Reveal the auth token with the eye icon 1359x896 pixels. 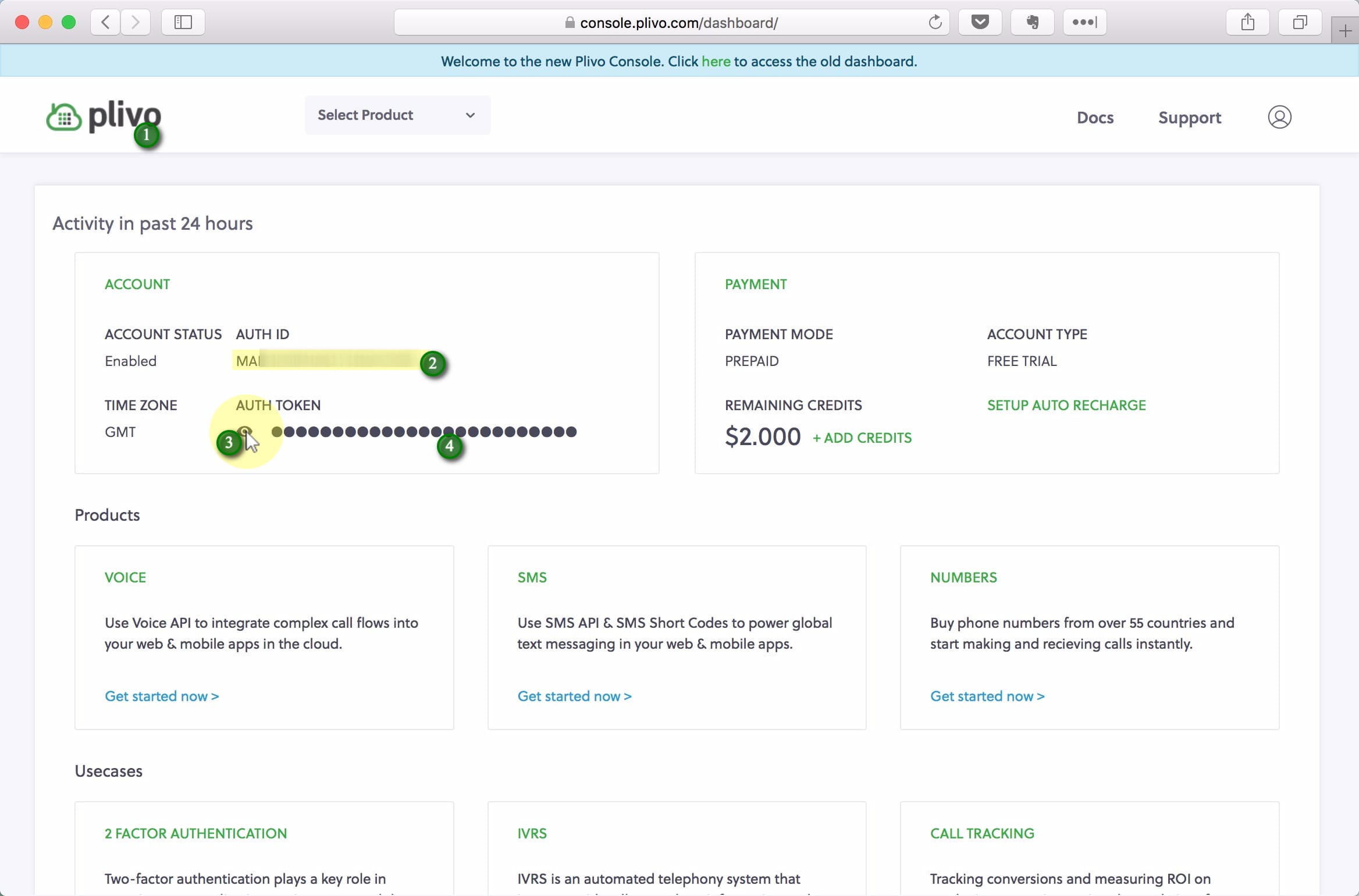pyautogui.click(x=245, y=432)
